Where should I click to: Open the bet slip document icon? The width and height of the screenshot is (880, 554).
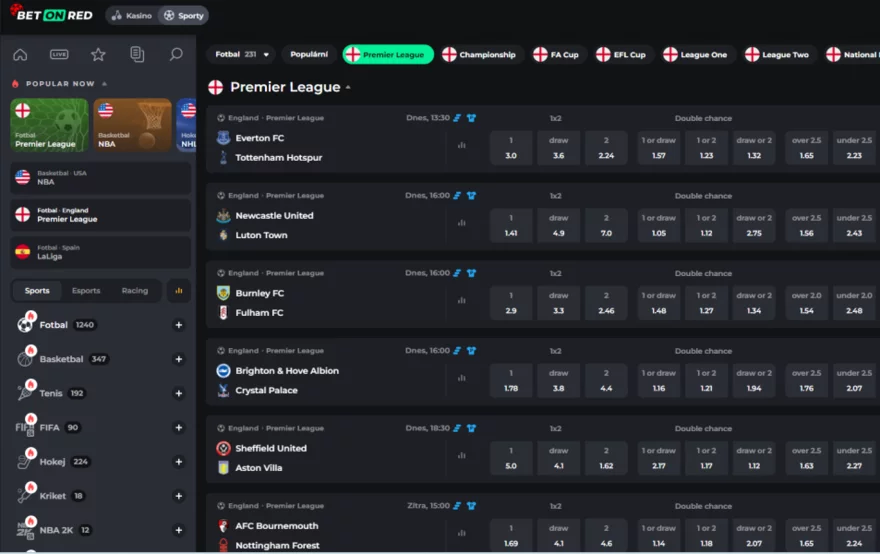tap(137, 54)
